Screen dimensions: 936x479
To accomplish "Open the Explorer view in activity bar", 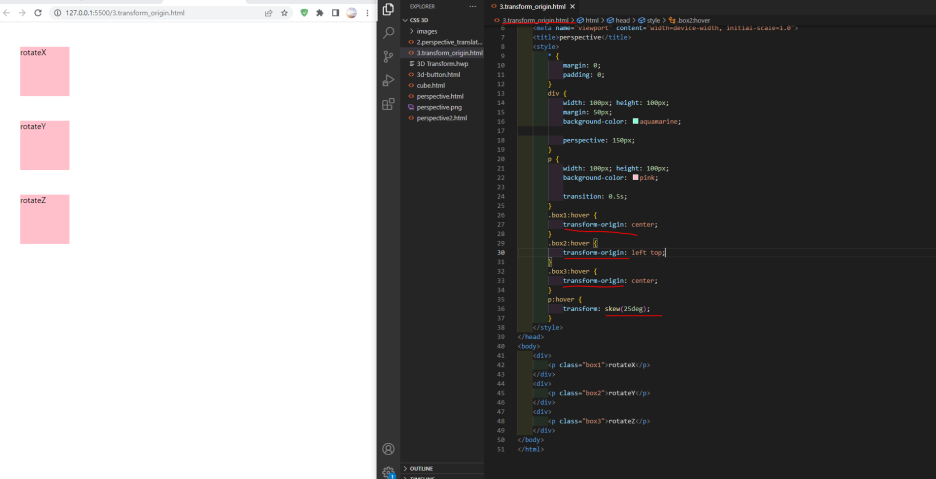I will 388,8.
